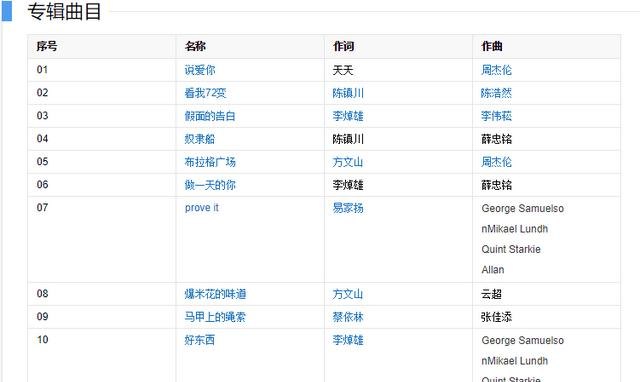The height and width of the screenshot is (382, 640).
Task: Open the song link 说爱你
Action: 200,70
